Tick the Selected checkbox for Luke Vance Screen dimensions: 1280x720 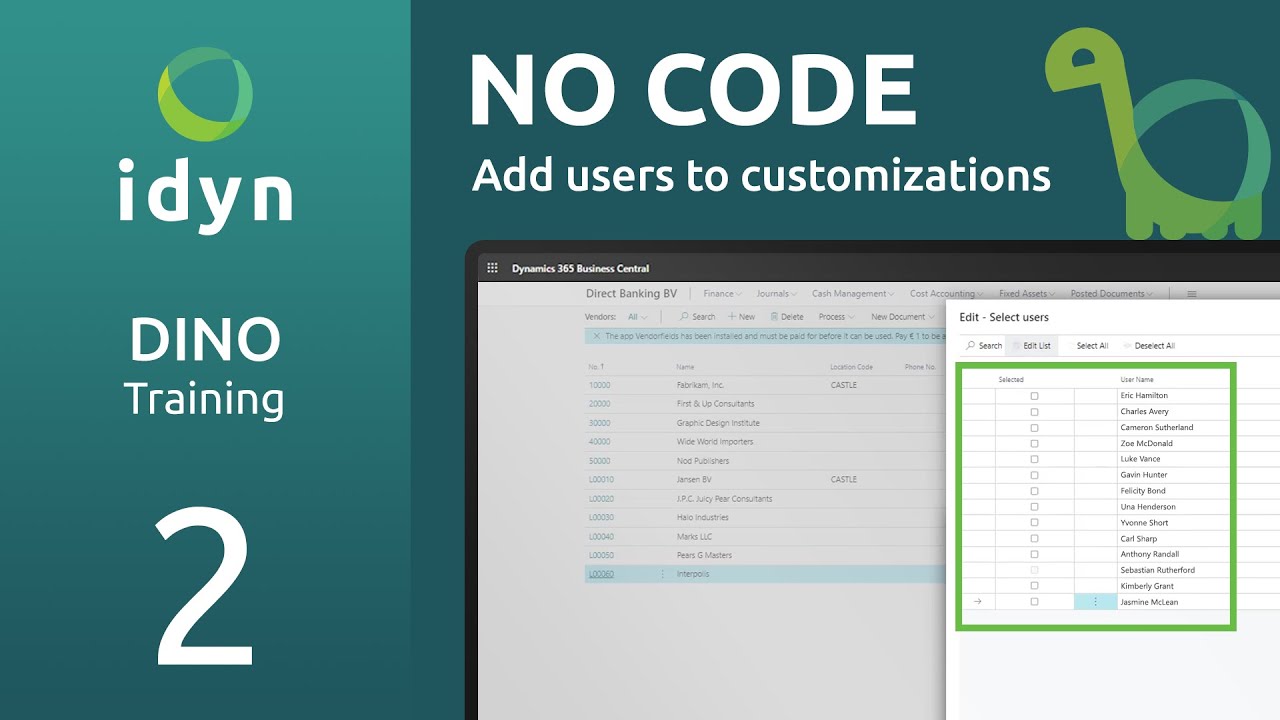1034,459
